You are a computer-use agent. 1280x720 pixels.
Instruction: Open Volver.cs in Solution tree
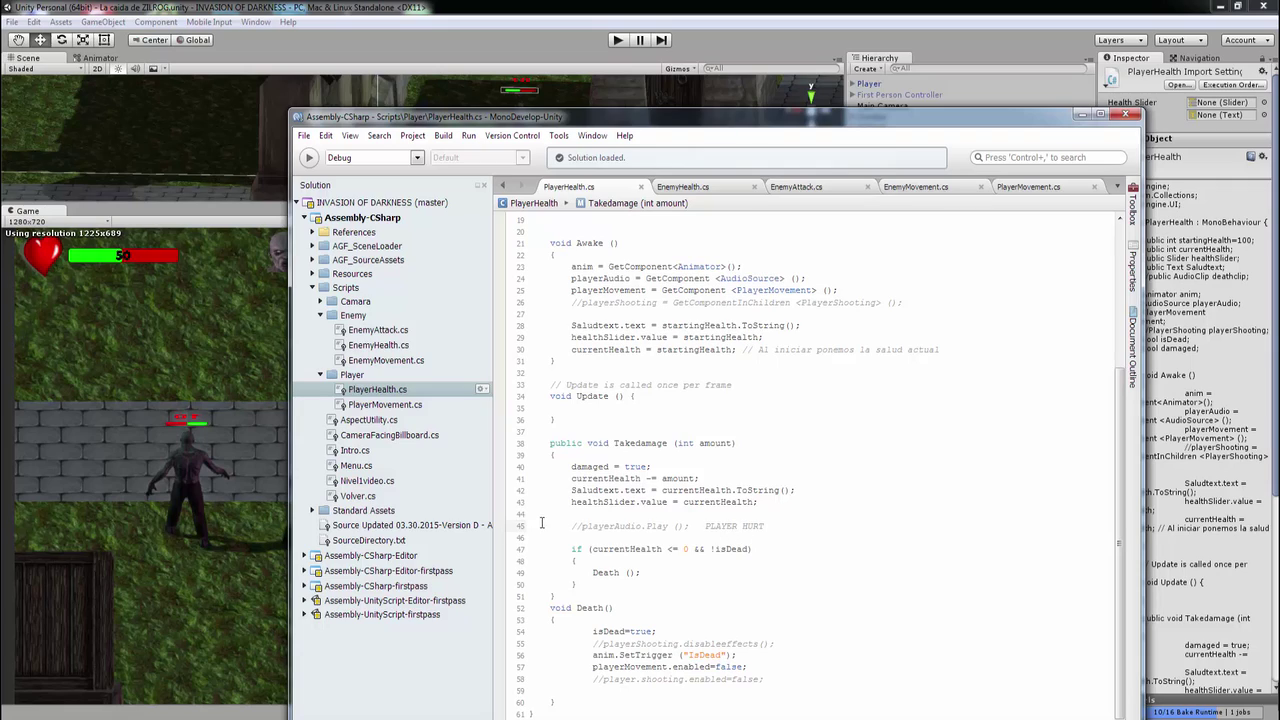tap(358, 496)
